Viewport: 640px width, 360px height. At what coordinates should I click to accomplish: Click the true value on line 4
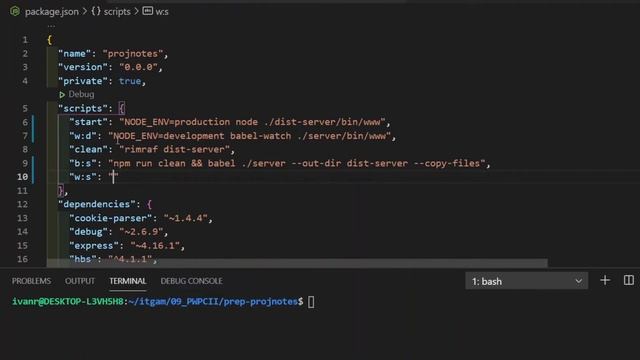(x=130, y=81)
